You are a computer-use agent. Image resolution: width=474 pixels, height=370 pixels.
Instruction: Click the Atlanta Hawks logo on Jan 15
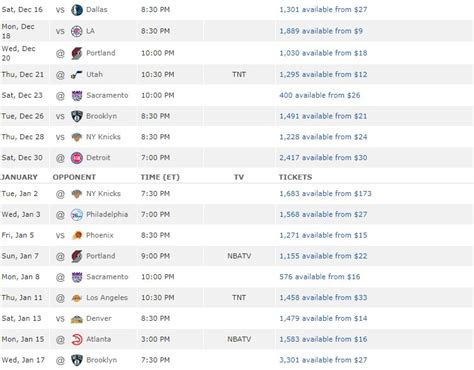[77, 339]
